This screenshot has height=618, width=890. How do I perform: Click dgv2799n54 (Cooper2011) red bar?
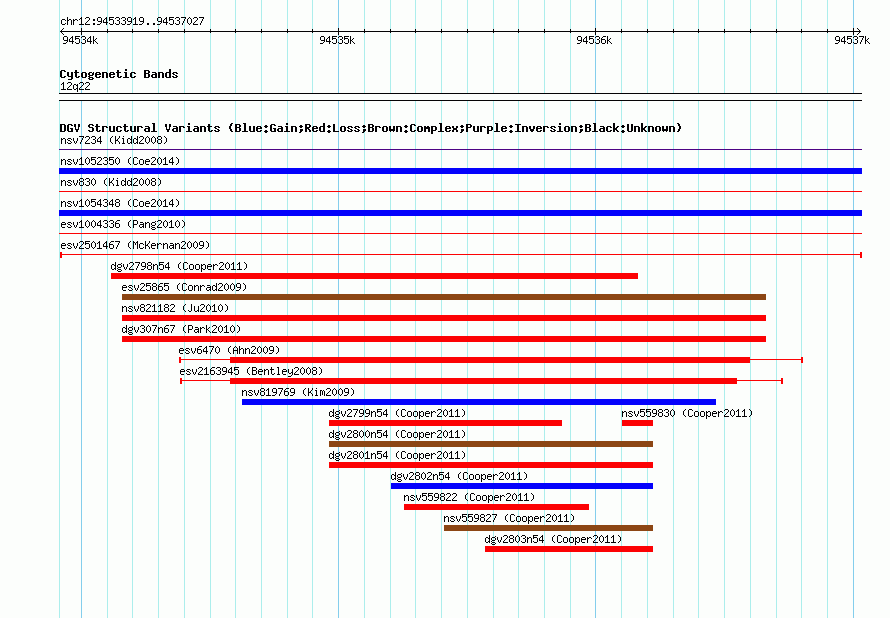coord(446,423)
